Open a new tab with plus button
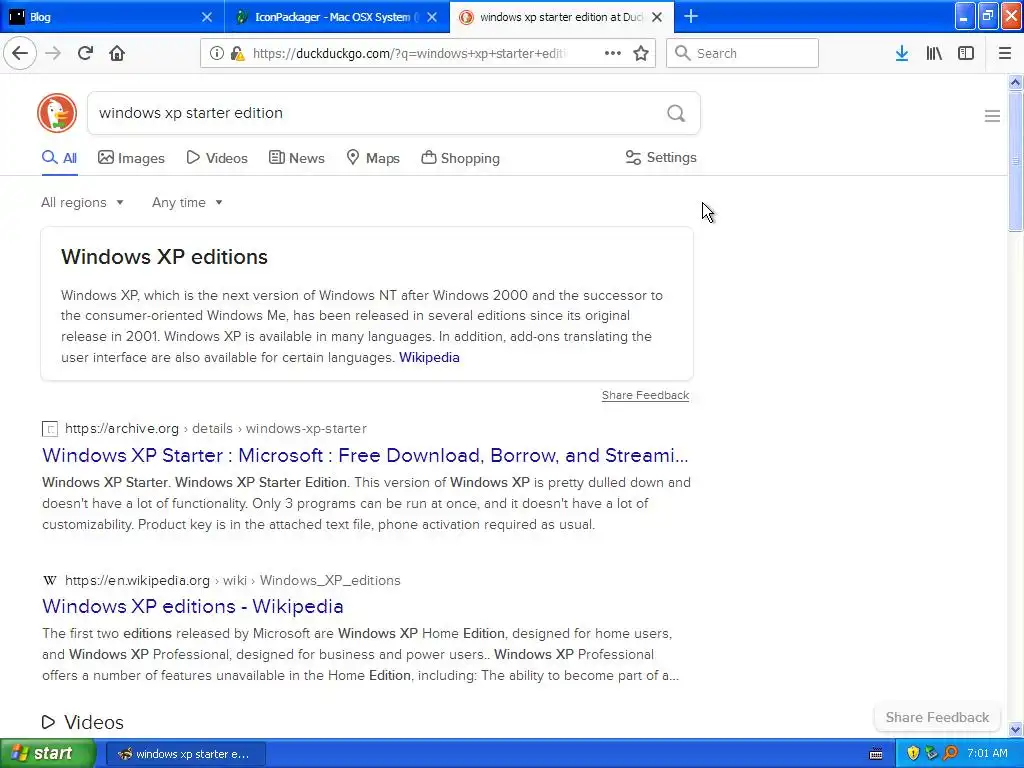 tap(690, 17)
